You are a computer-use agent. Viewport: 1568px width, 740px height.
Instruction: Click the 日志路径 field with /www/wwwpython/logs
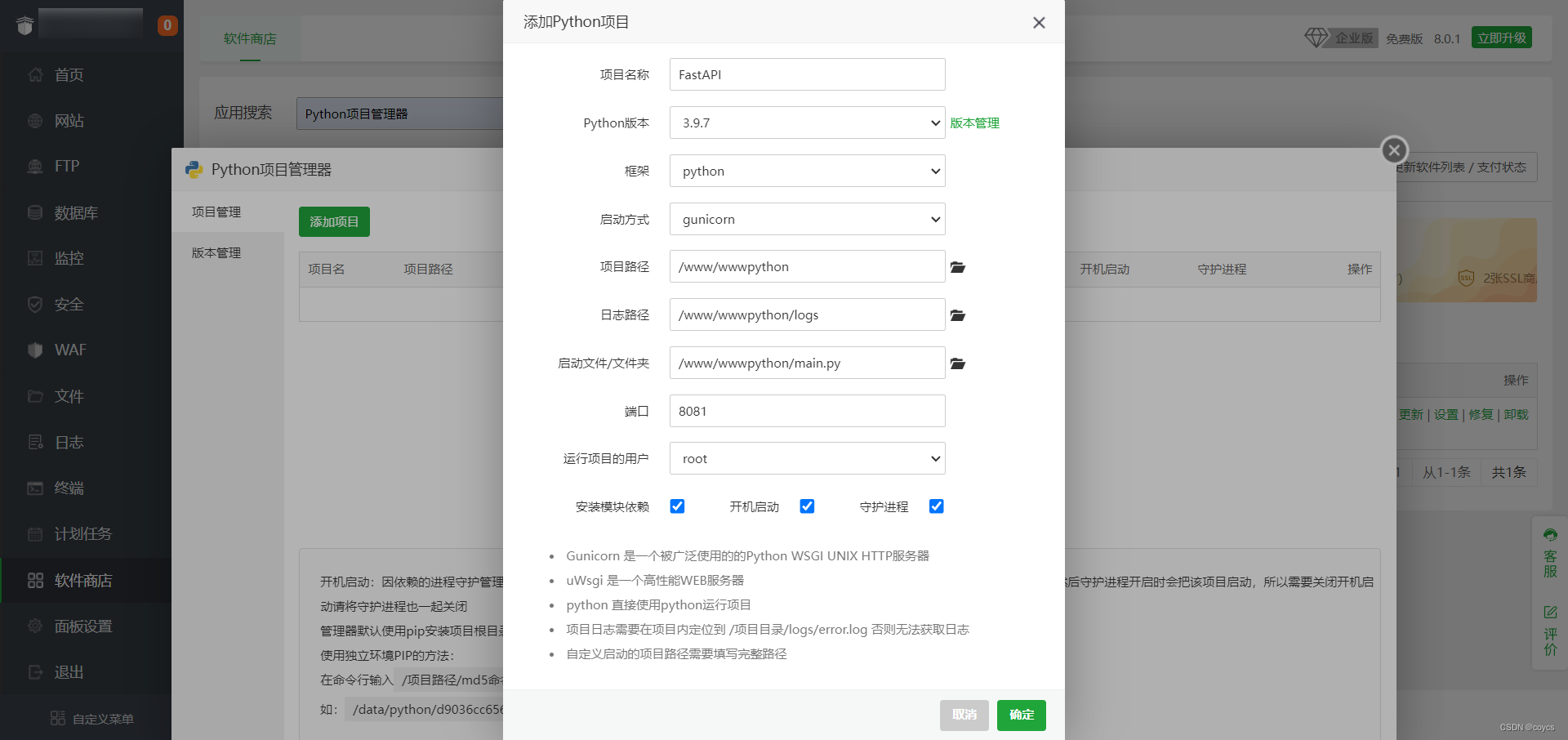click(x=808, y=314)
